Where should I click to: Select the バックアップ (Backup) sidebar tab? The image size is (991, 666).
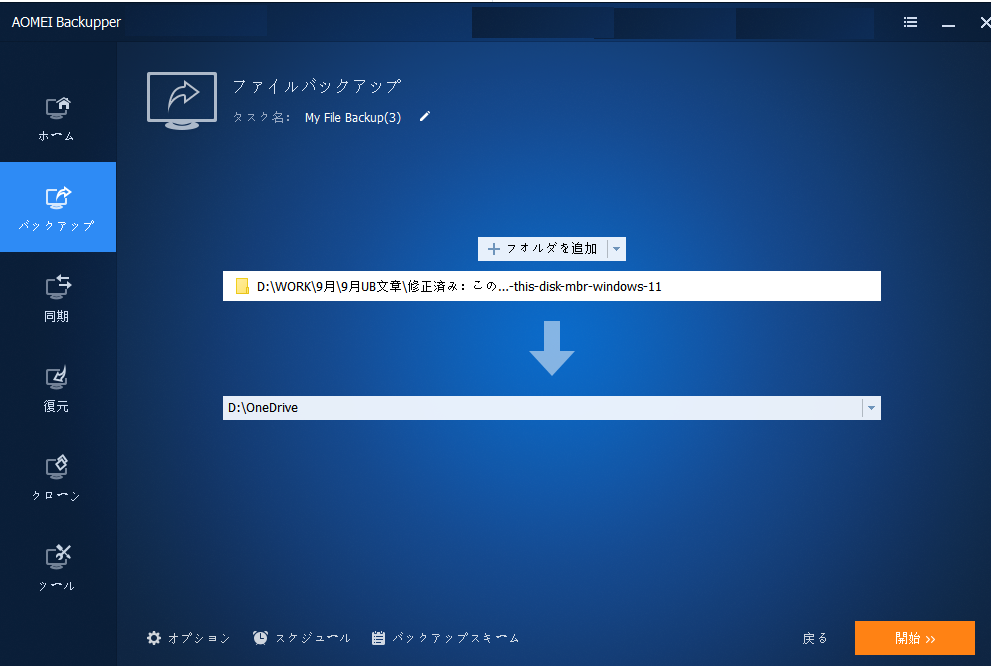tap(58, 207)
